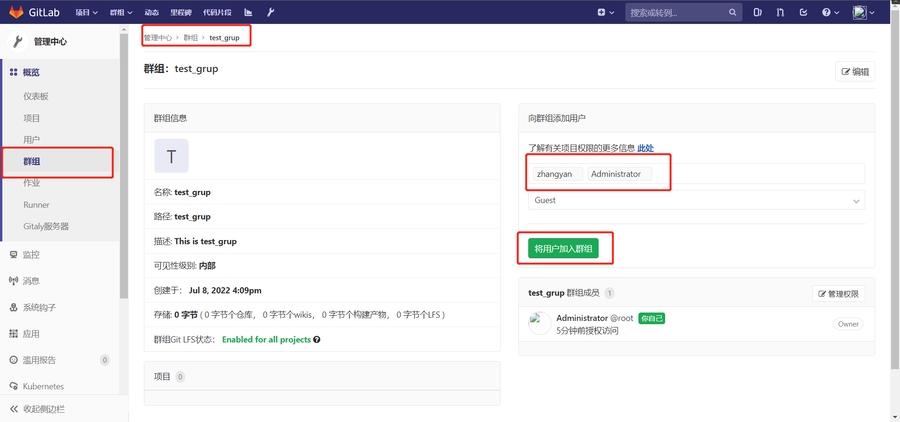The image size is (900, 422).
Task: Expand the 项目 dropdown in top navbar
Action: pyautogui.click(x=88, y=12)
